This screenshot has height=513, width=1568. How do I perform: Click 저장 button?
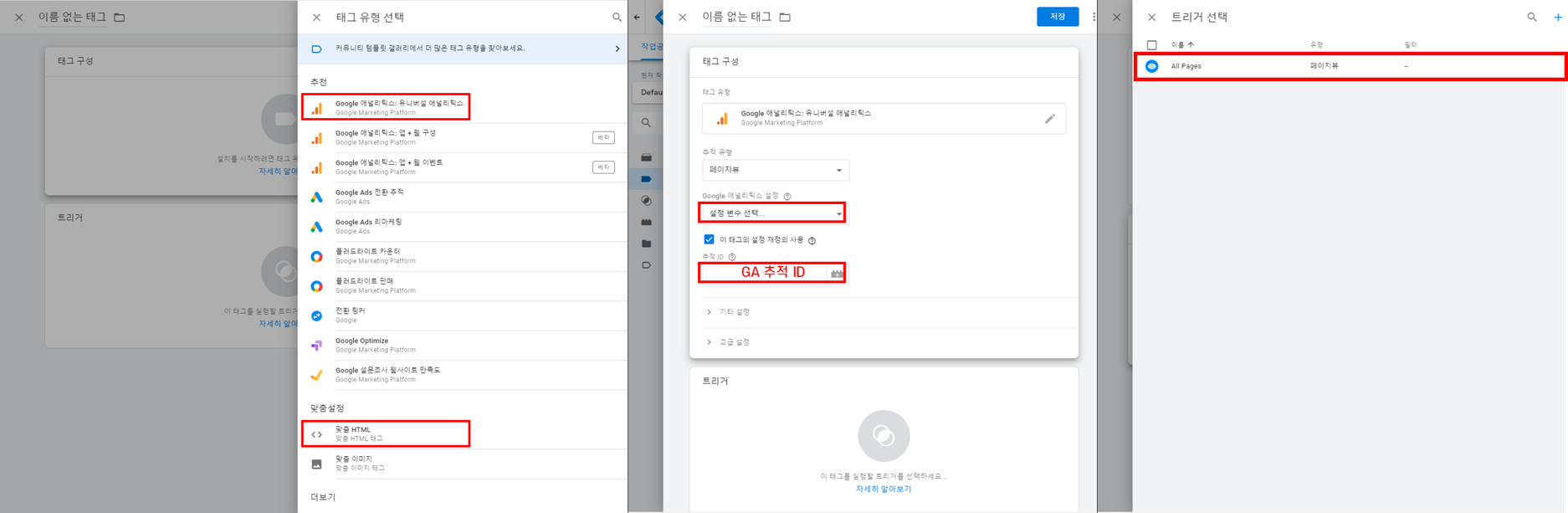coord(1058,17)
